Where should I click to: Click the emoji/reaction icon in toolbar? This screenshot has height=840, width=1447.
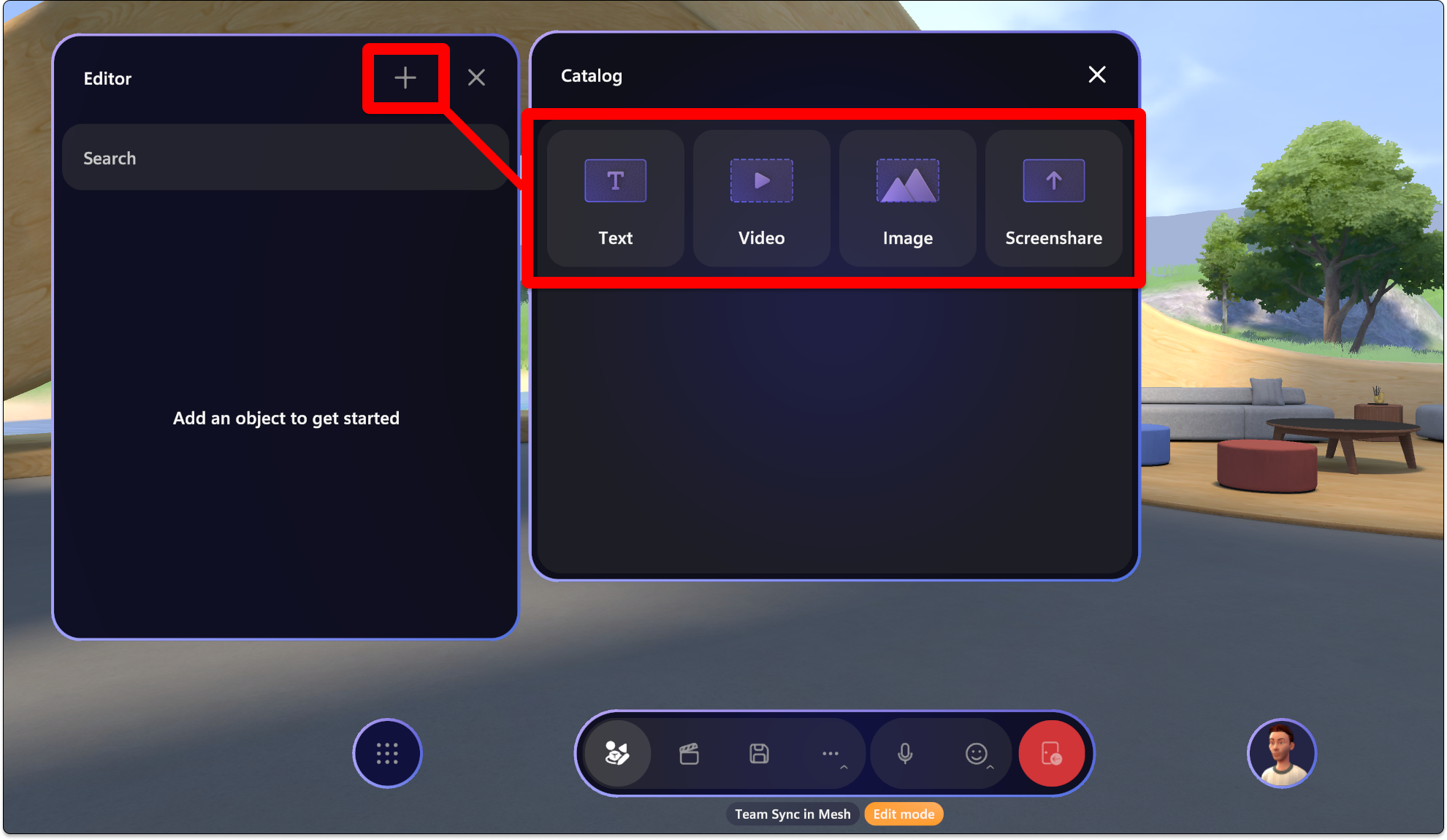(x=975, y=753)
